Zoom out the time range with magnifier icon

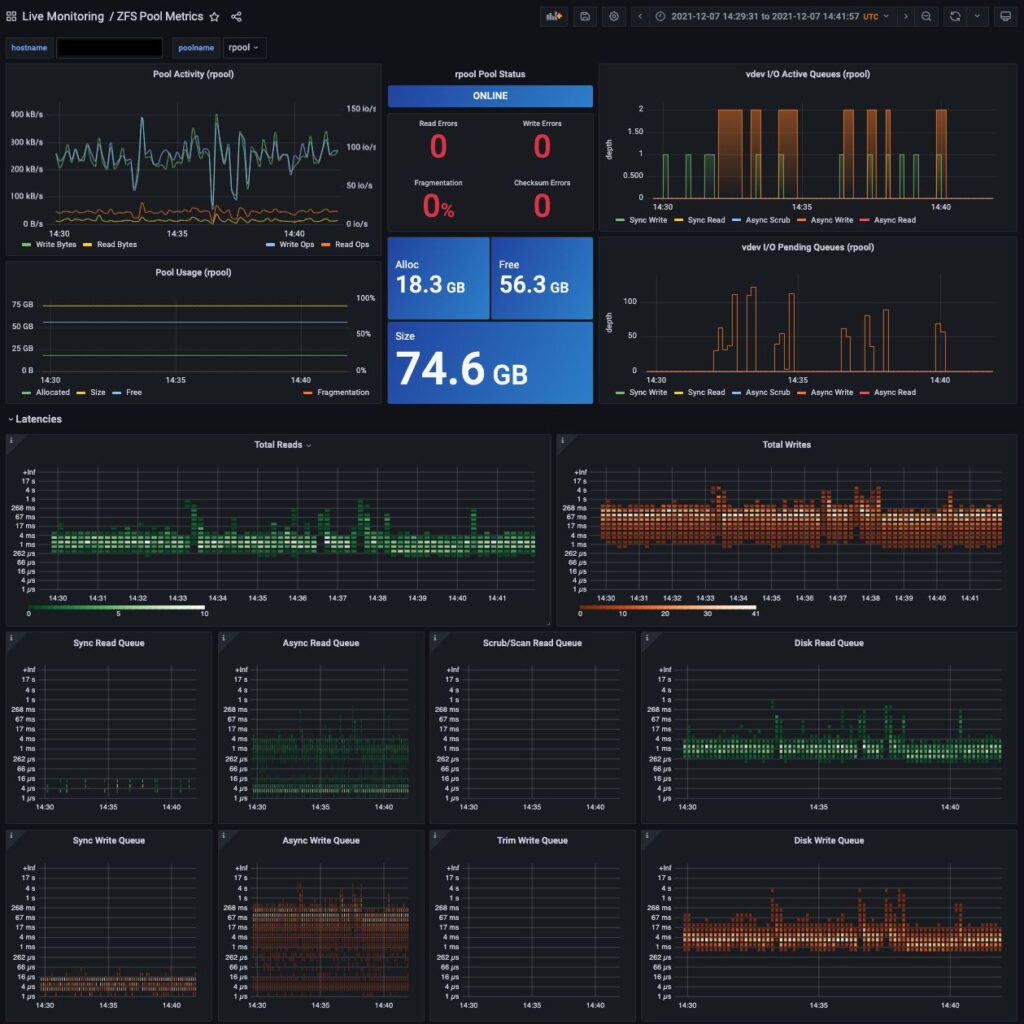(x=926, y=16)
